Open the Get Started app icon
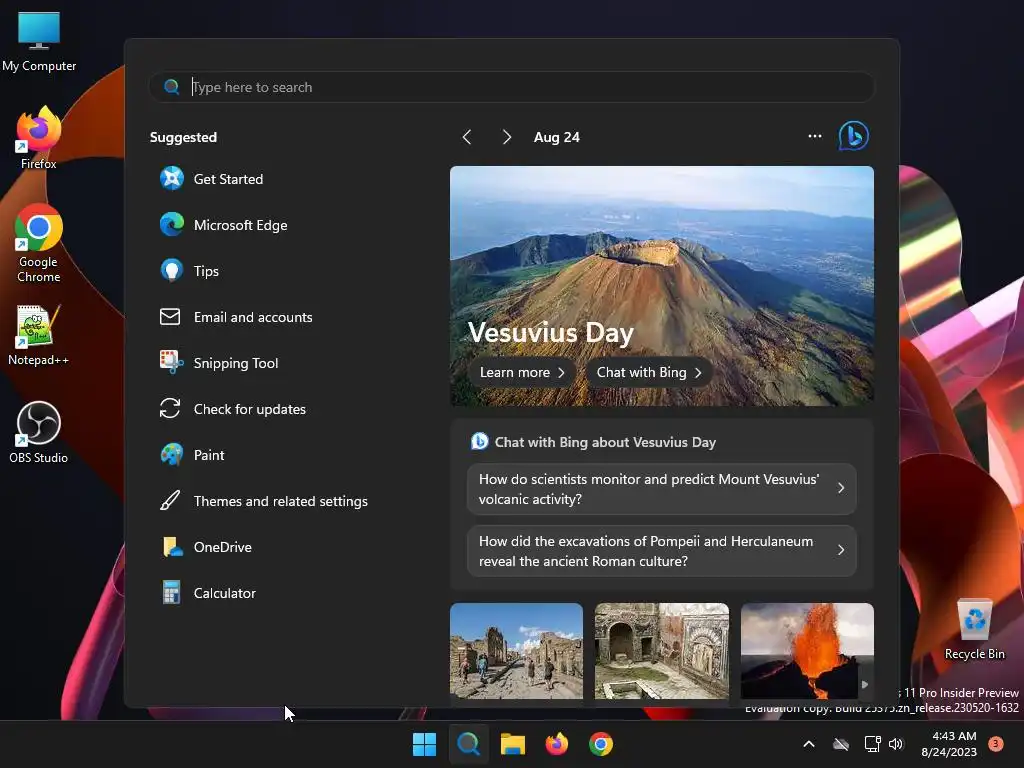 [172, 178]
